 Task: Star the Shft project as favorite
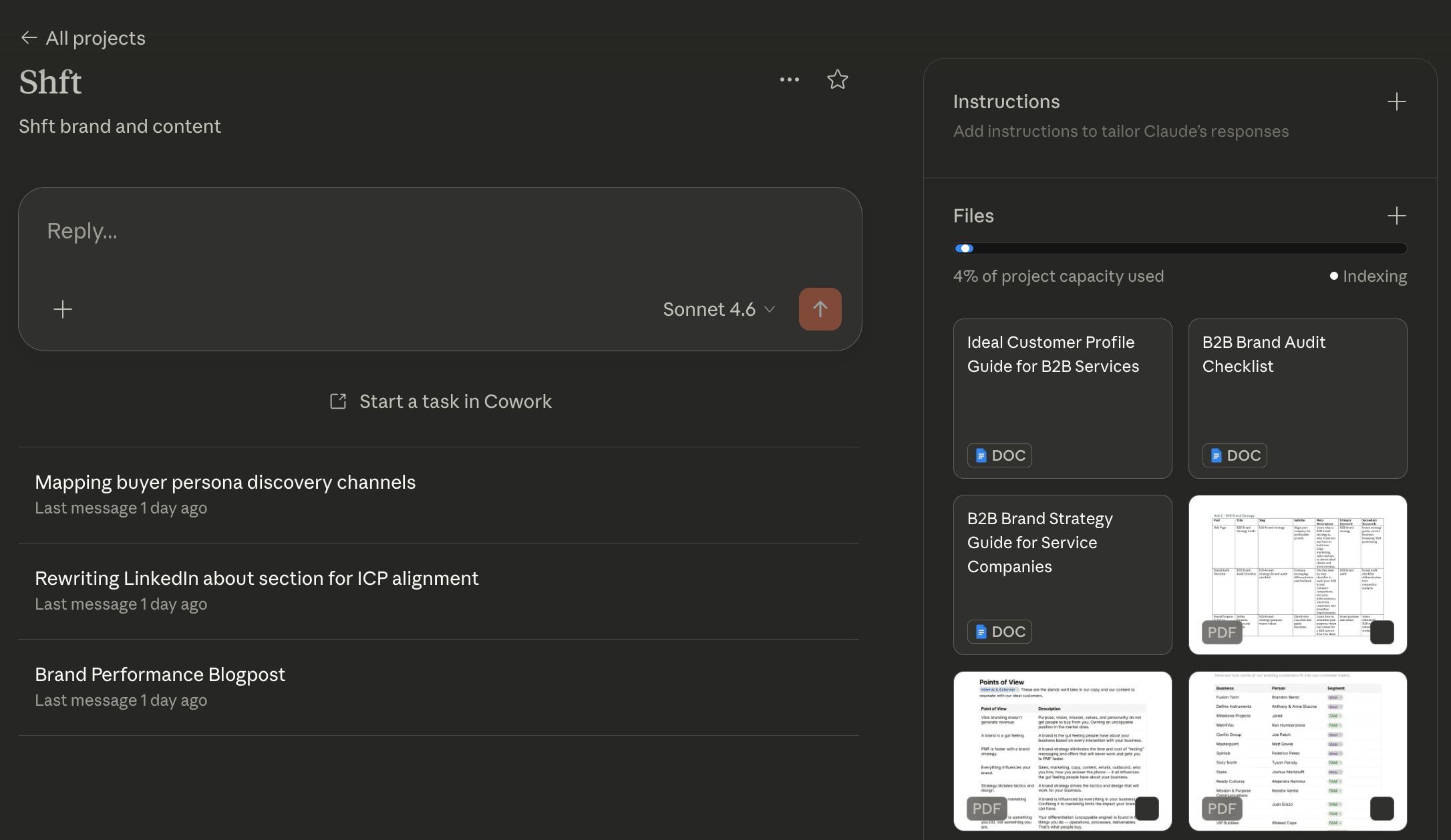(837, 79)
